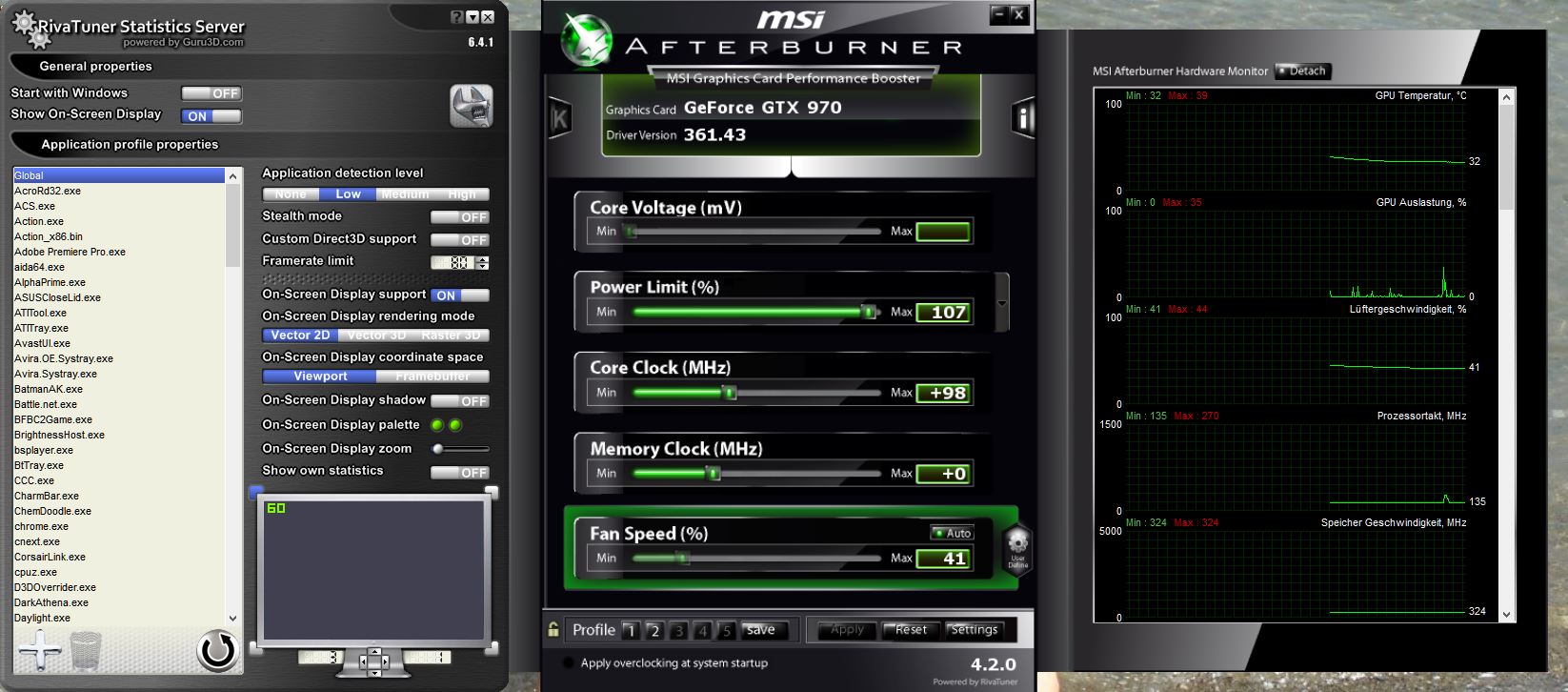Click the Afterburner Reset button
Viewport: 1568px width, 692px height.
click(911, 630)
